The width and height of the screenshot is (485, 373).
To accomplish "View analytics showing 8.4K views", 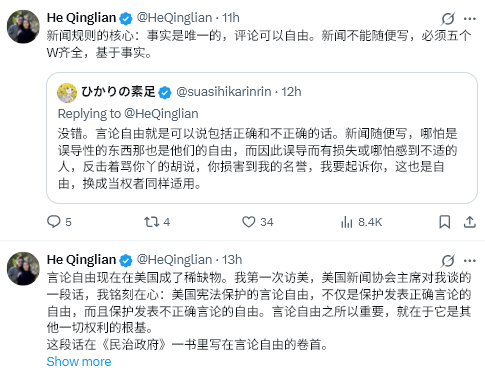I will (347, 222).
